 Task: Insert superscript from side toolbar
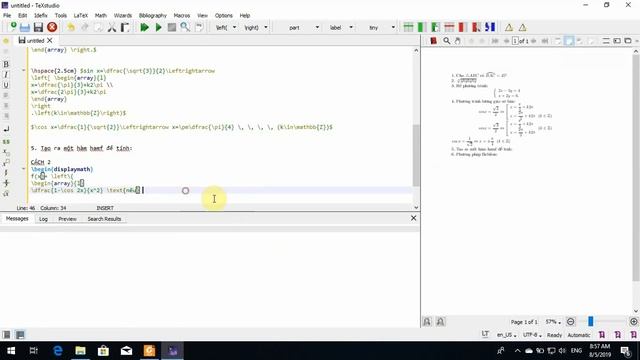tap(6, 162)
